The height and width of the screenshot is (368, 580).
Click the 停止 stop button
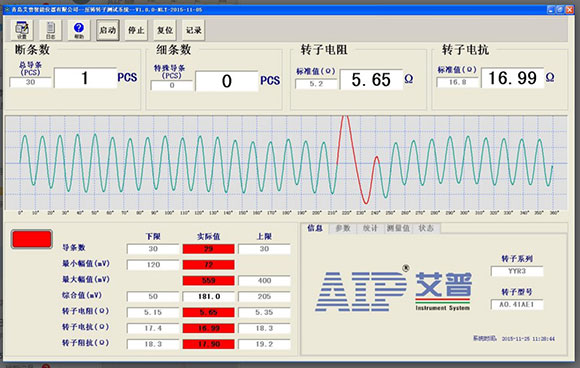(136, 30)
